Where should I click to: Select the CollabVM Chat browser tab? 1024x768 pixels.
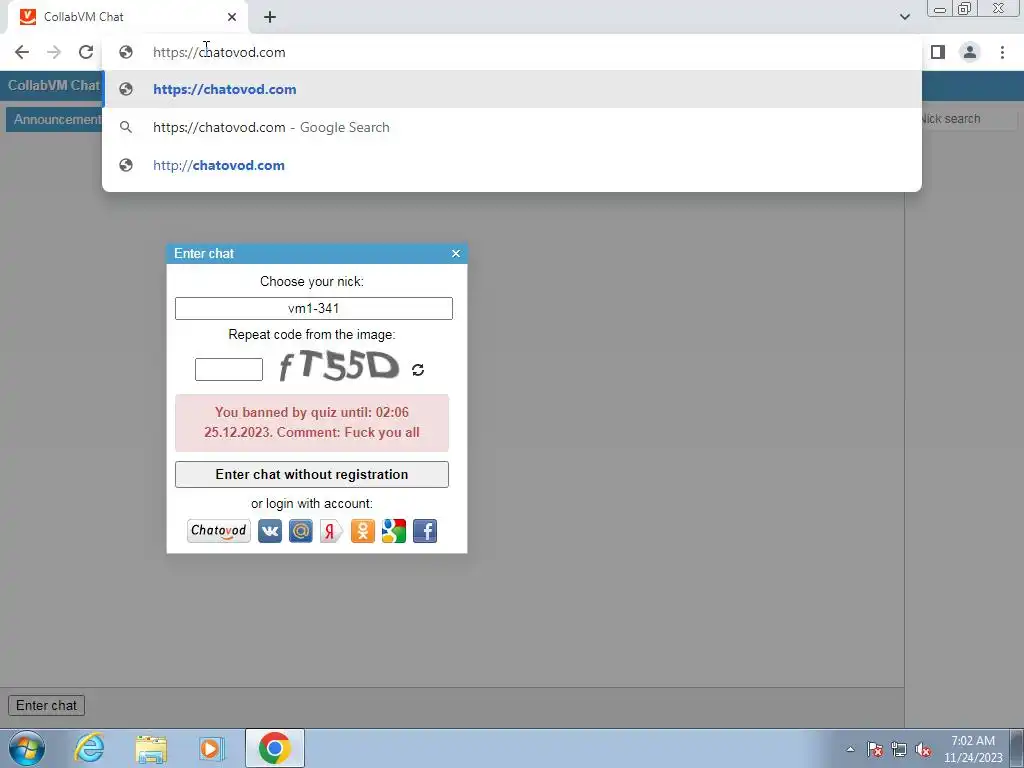pyautogui.click(x=128, y=17)
